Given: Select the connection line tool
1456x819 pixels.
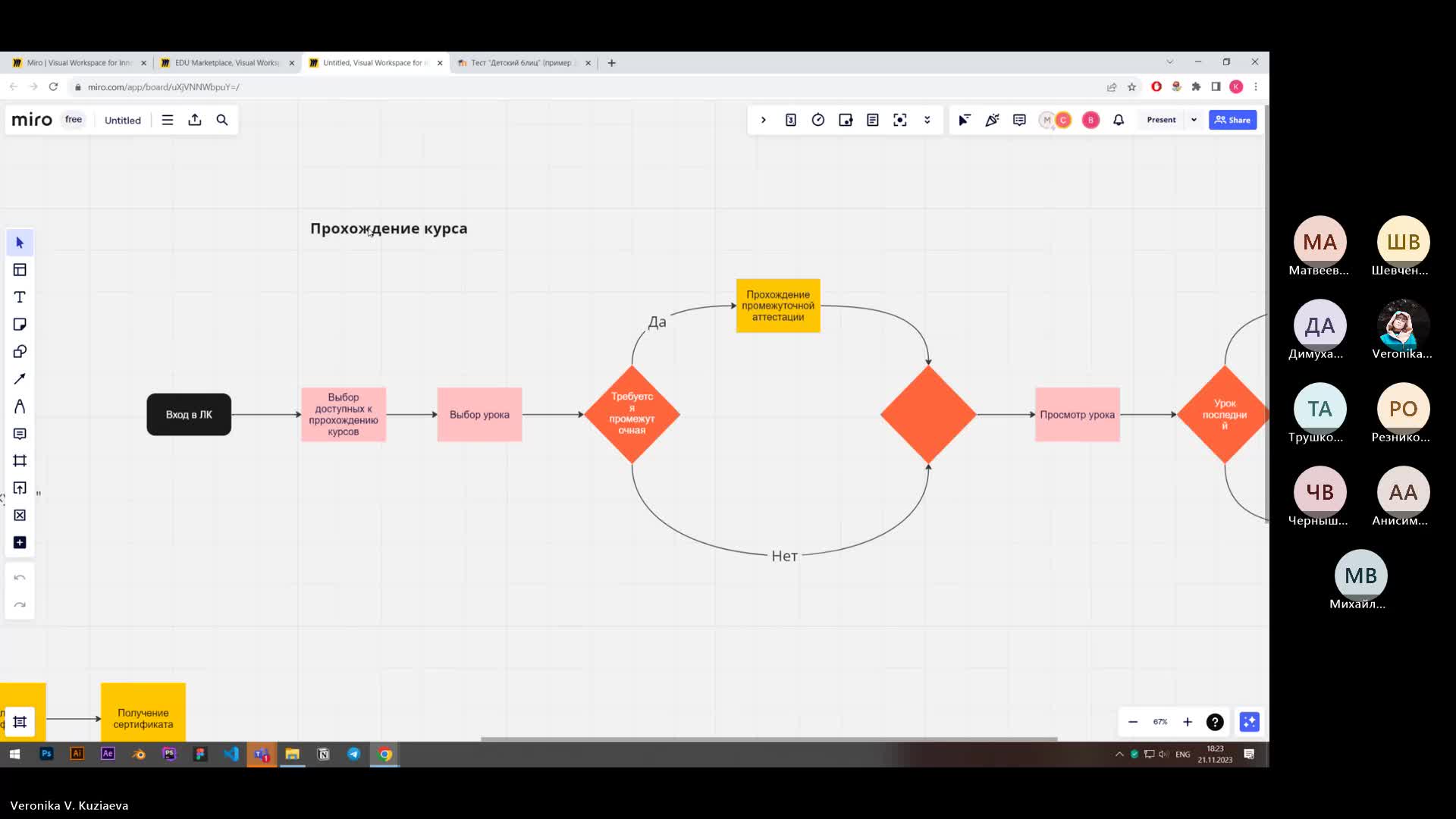Looking at the screenshot, I should pyautogui.click(x=20, y=379).
